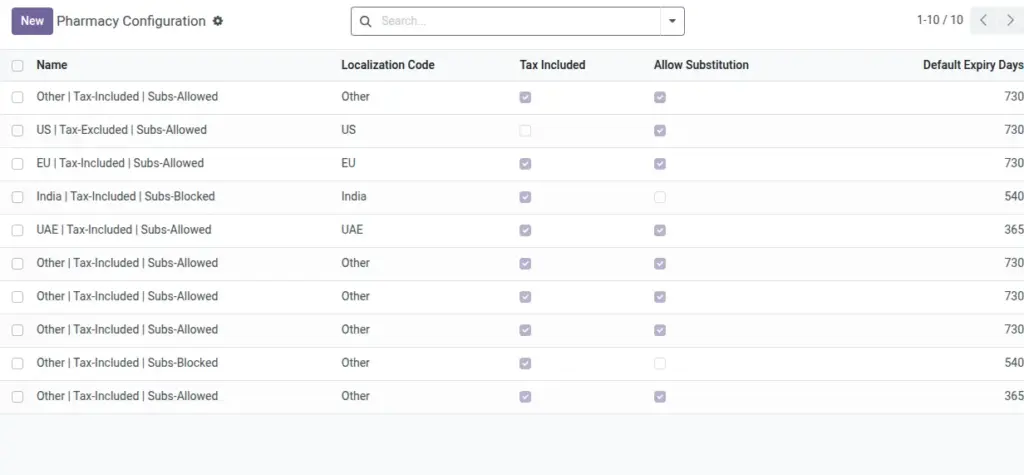Open the record named US | Tax-Excluded | Subs-Allowed
1024x475 pixels.
tap(121, 130)
